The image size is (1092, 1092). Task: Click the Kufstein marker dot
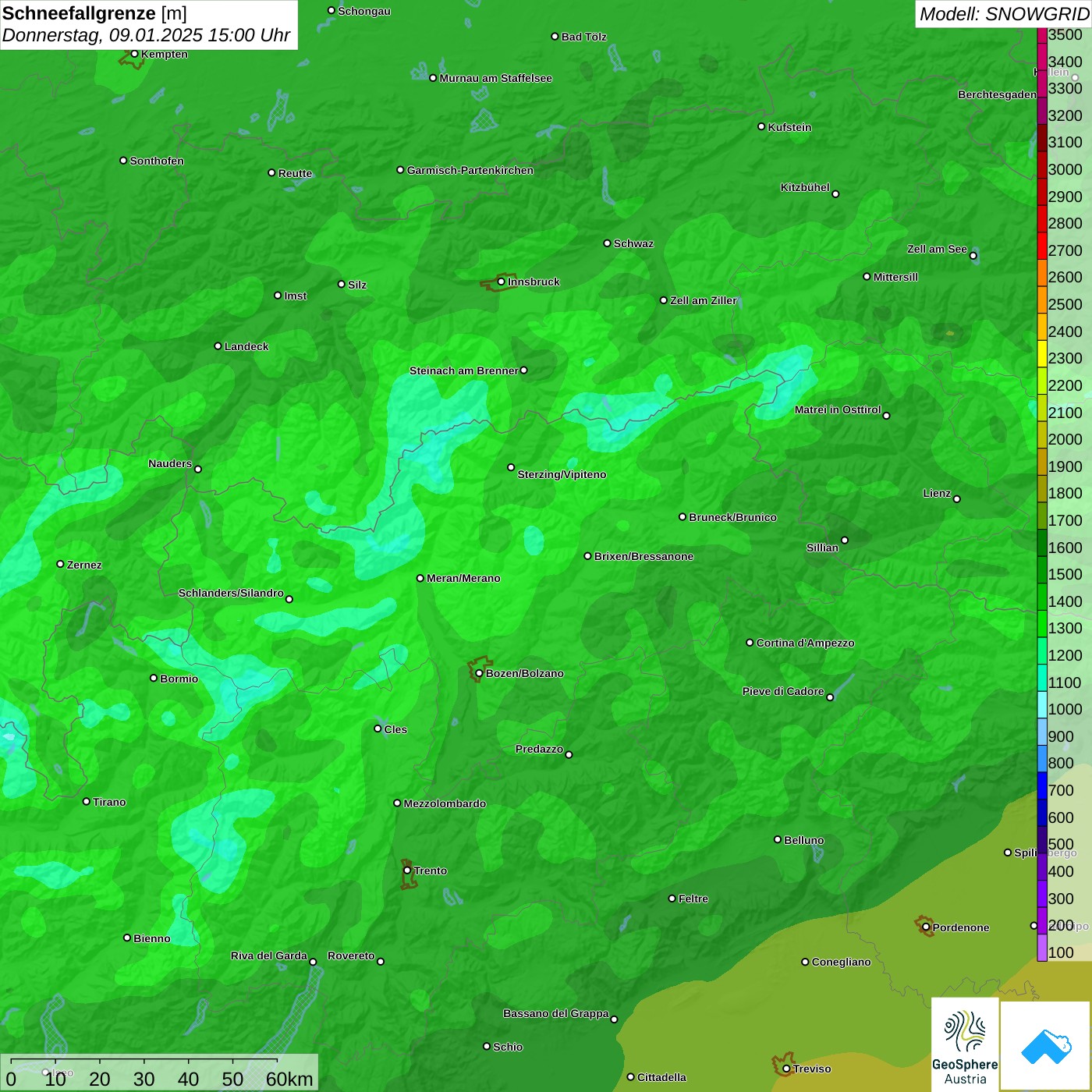point(761,126)
